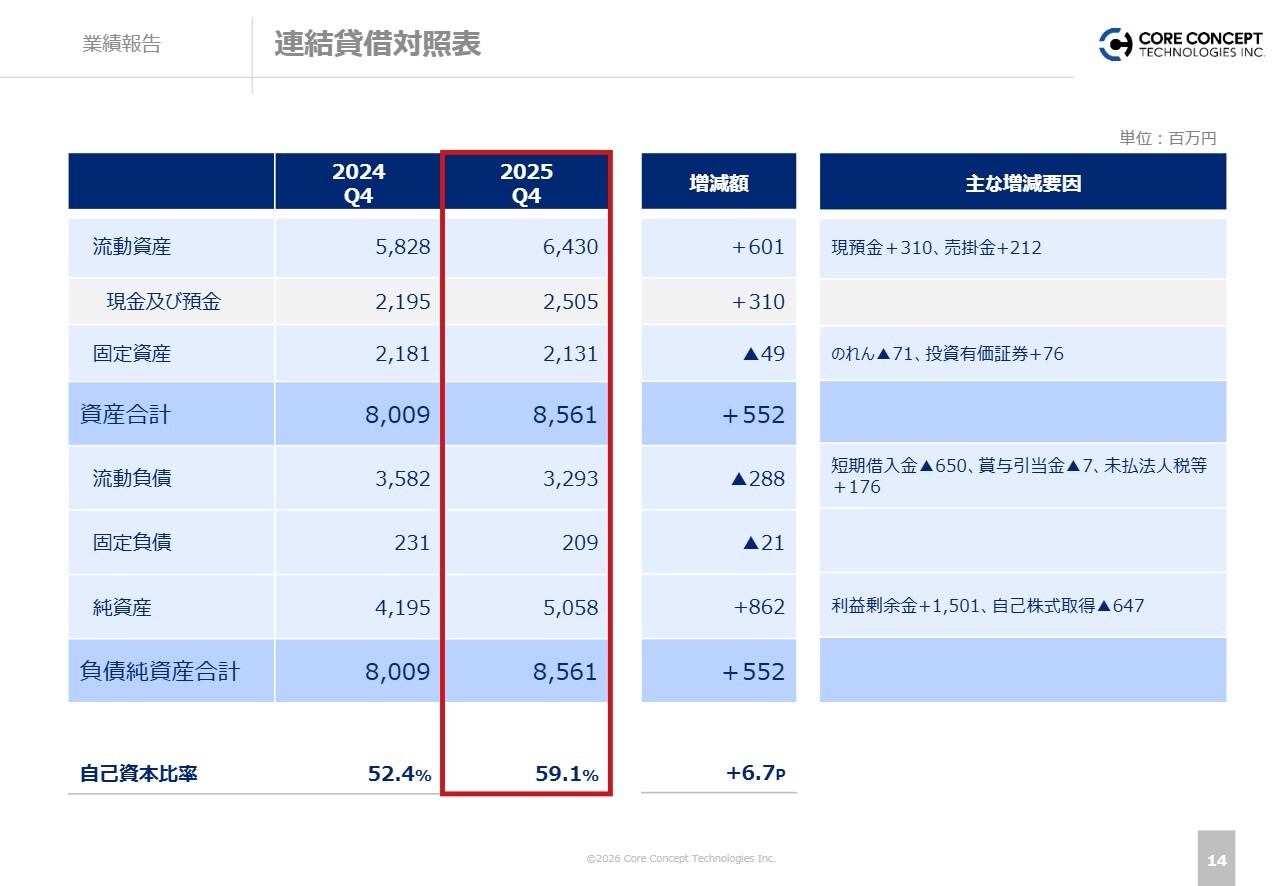Select the 自己資本比率 value 59.1%
The height and width of the screenshot is (886, 1280).
[x=566, y=774]
